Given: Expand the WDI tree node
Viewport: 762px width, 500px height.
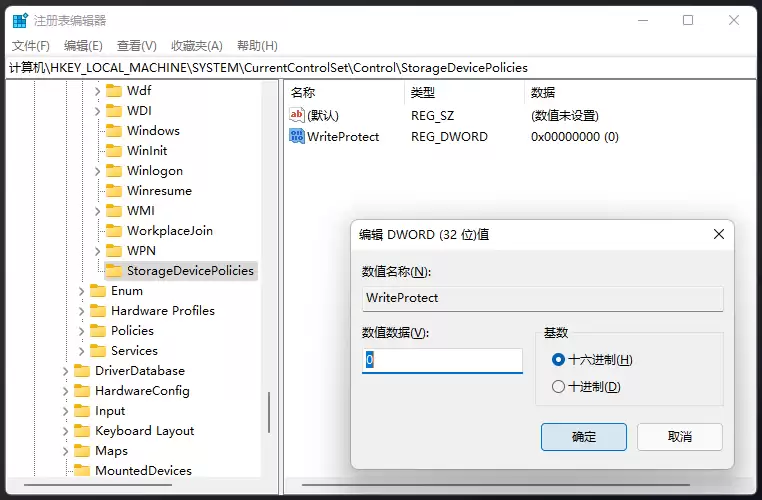Looking at the screenshot, I should [97, 111].
